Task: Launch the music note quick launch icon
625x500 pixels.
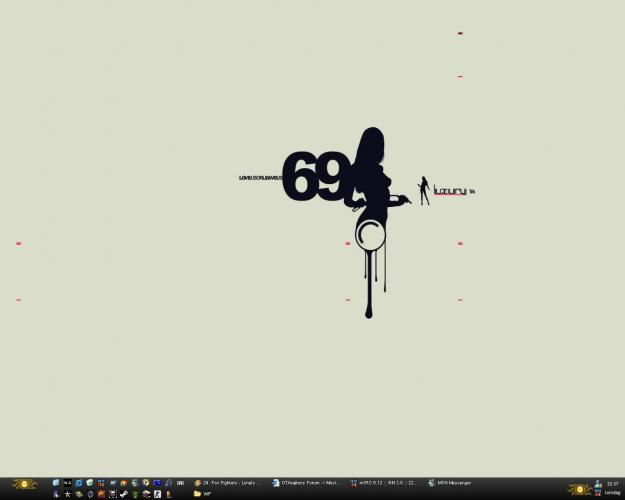Action: [x=169, y=483]
